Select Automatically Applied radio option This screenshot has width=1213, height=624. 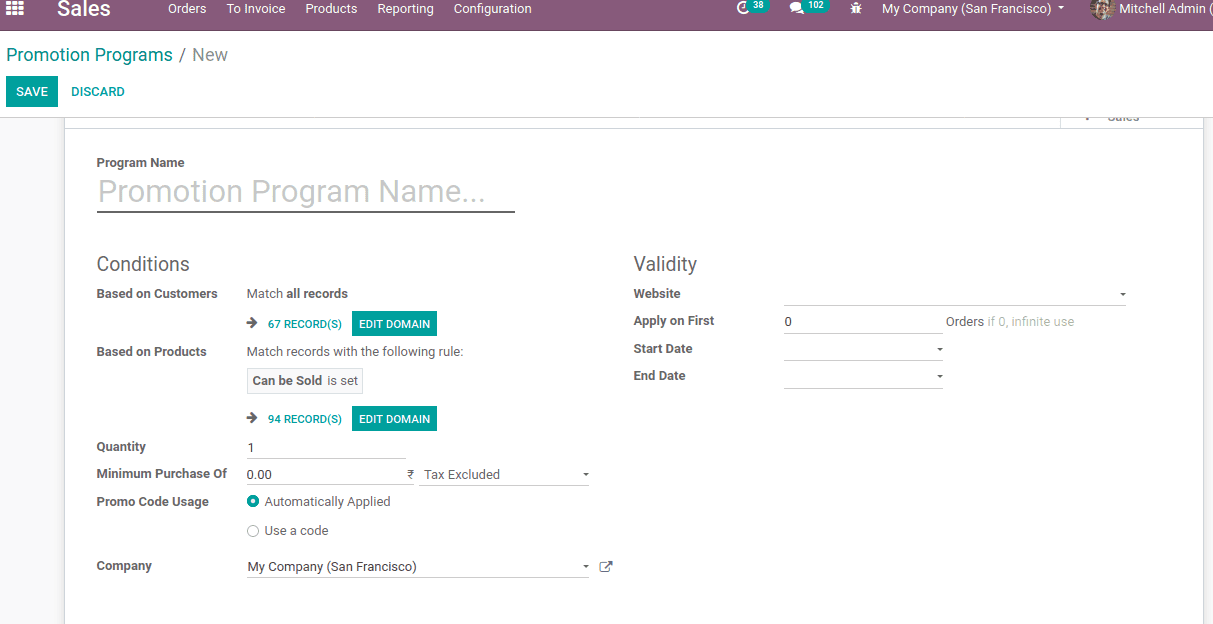(253, 502)
